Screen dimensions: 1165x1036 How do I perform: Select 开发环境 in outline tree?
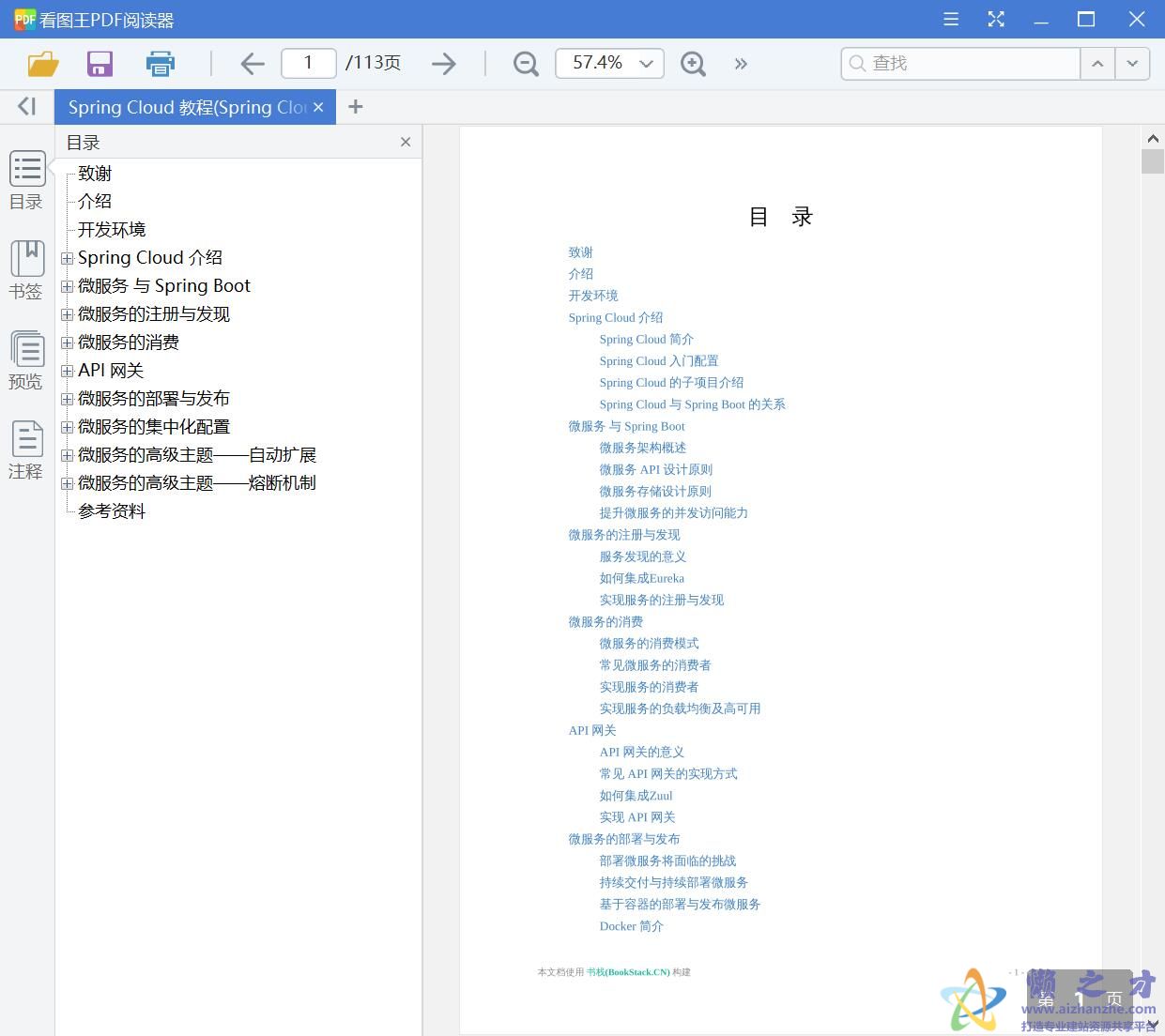pyautogui.click(x=112, y=230)
